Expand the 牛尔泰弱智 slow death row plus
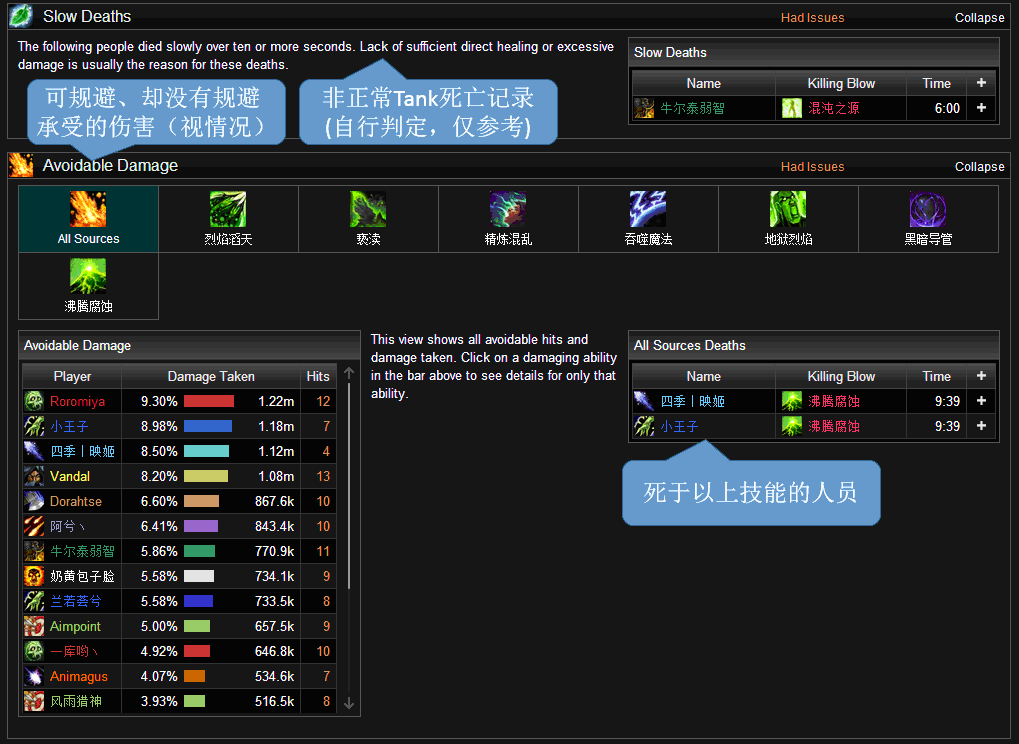 [x=981, y=108]
